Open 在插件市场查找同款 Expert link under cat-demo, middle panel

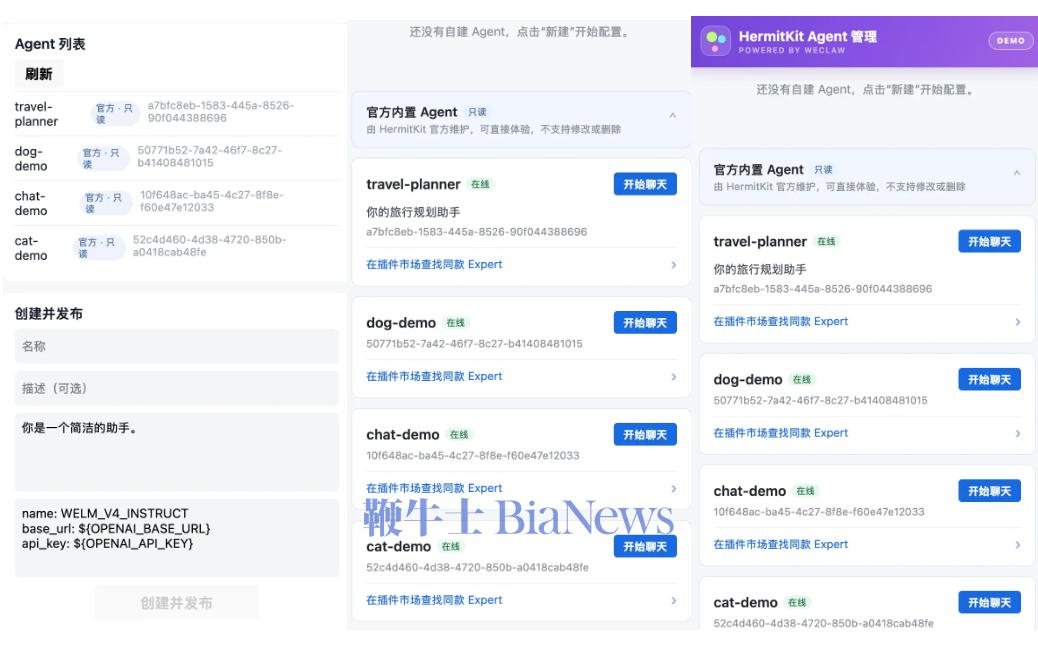tap(434, 600)
